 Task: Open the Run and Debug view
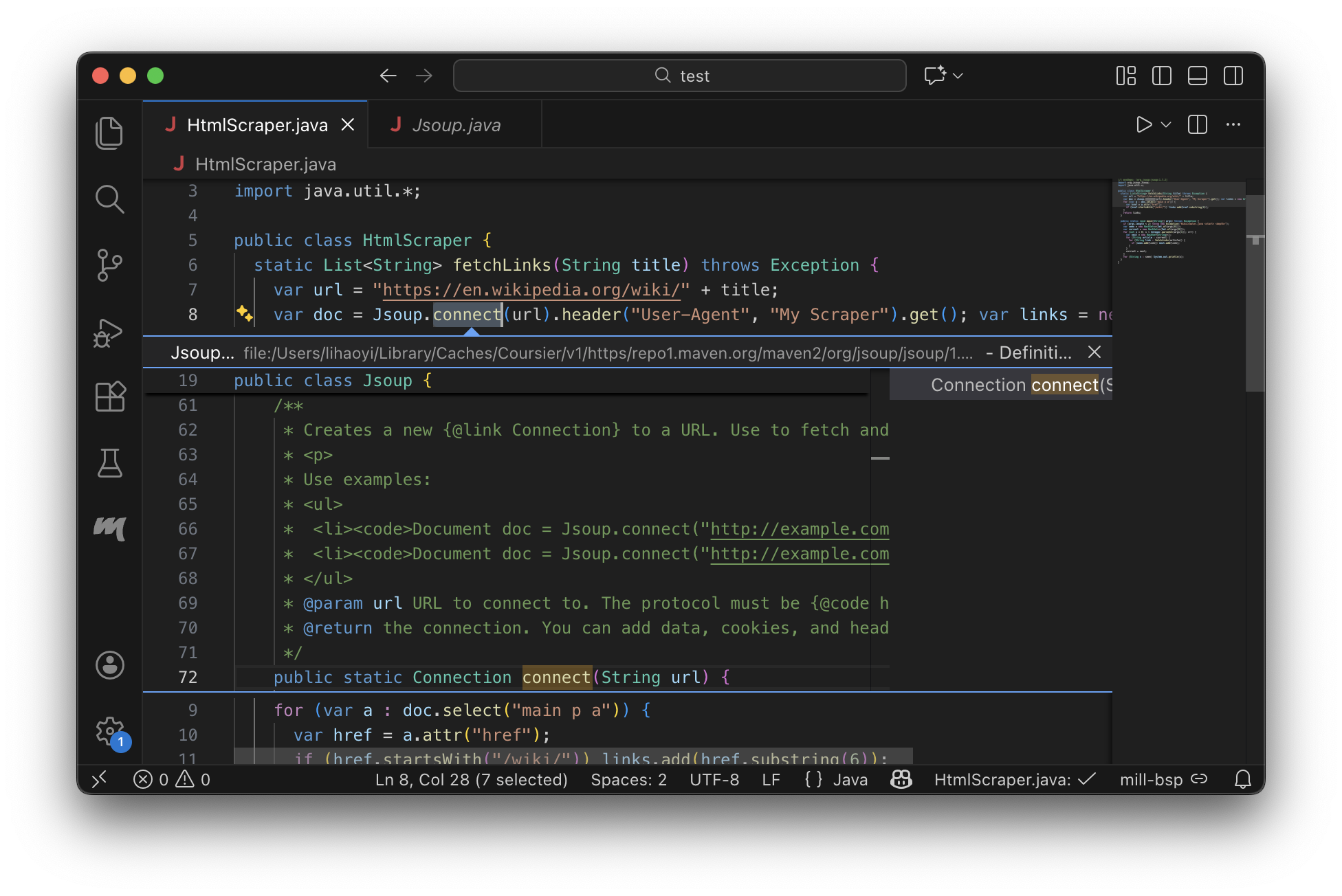(109, 333)
